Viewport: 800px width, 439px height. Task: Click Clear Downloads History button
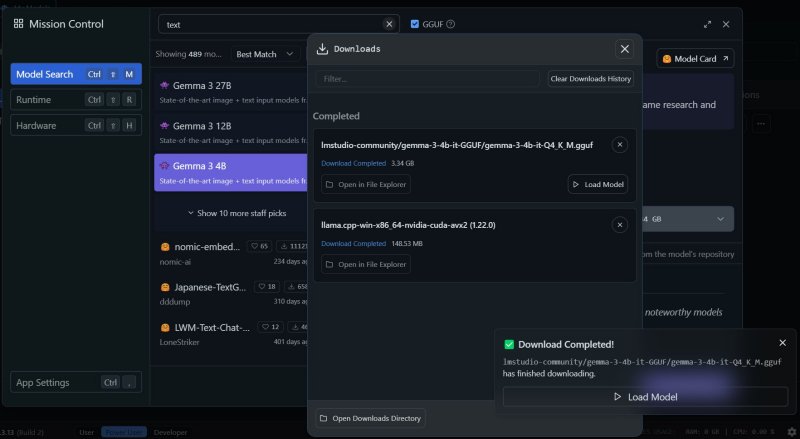click(x=590, y=79)
